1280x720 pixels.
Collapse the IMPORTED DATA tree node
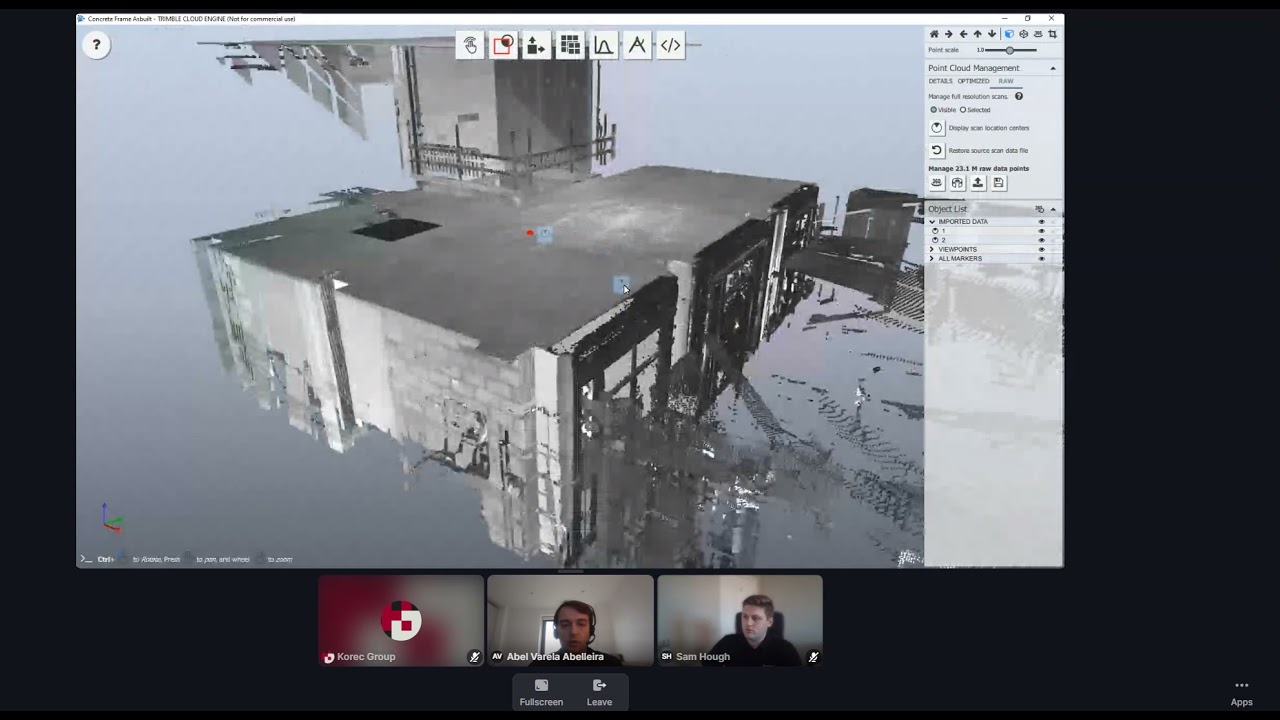(x=932, y=222)
